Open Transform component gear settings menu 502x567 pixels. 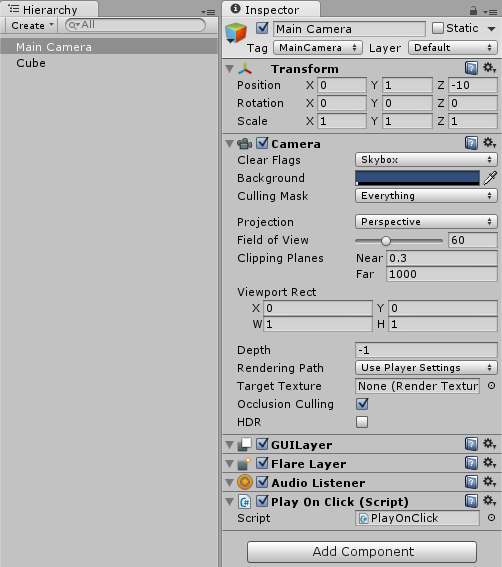click(x=489, y=68)
